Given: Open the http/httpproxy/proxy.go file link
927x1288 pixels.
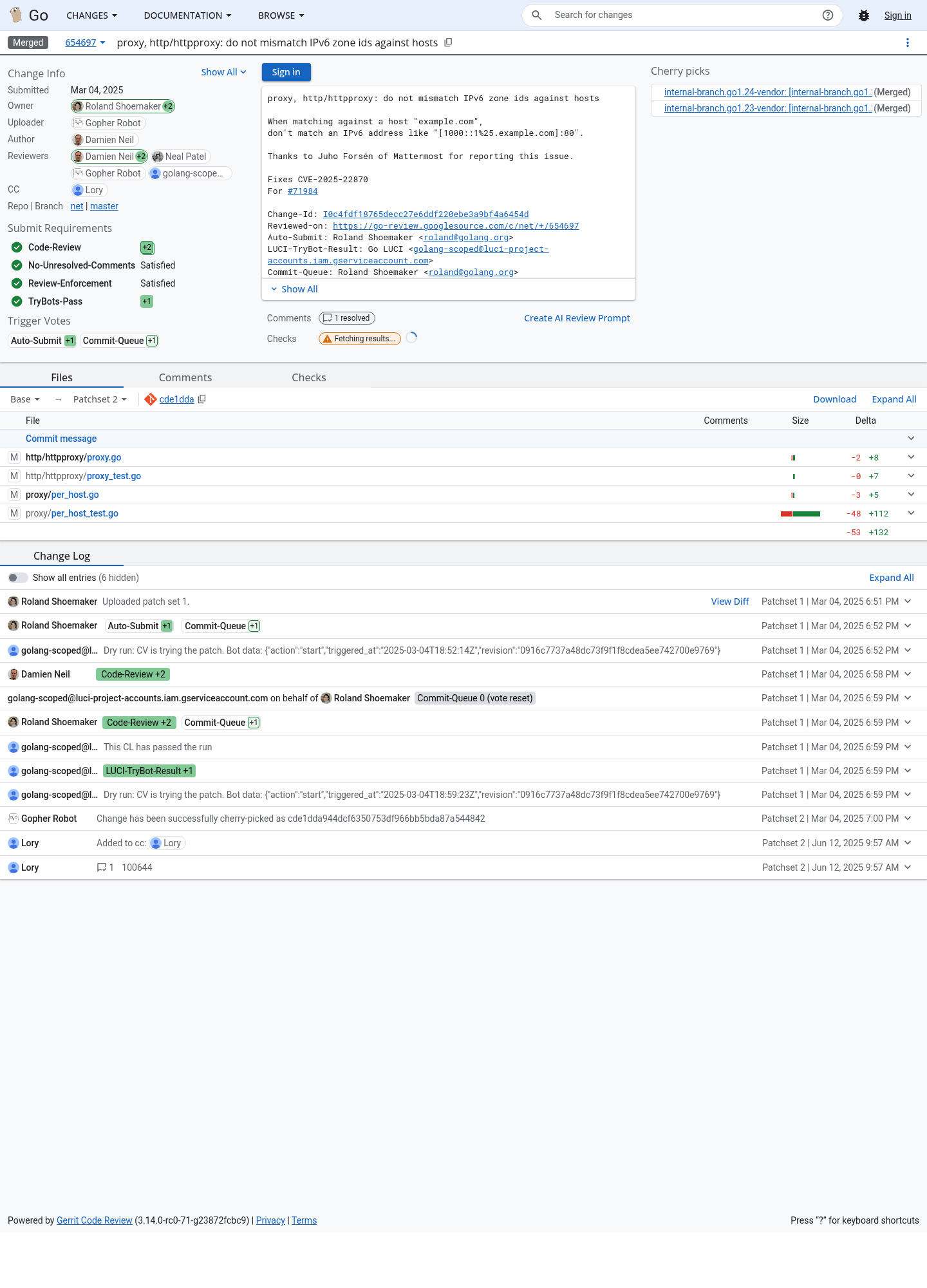Looking at the screenshot, I should coord(73,457).
